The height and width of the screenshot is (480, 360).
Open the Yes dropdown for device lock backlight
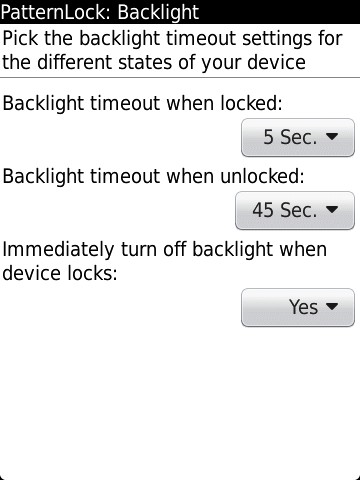[x=298, y=307]
